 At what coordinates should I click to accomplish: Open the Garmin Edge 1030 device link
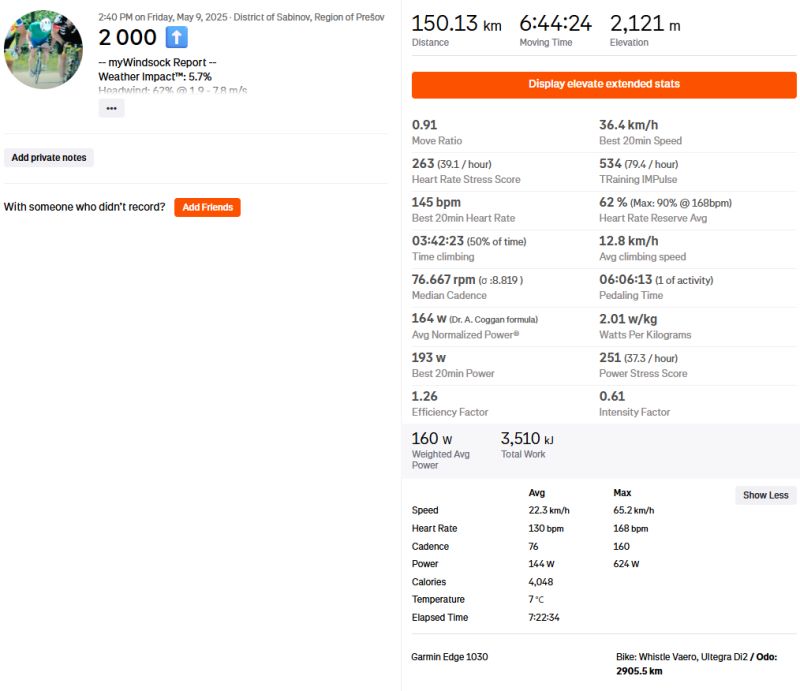click(x=449, y=657)
